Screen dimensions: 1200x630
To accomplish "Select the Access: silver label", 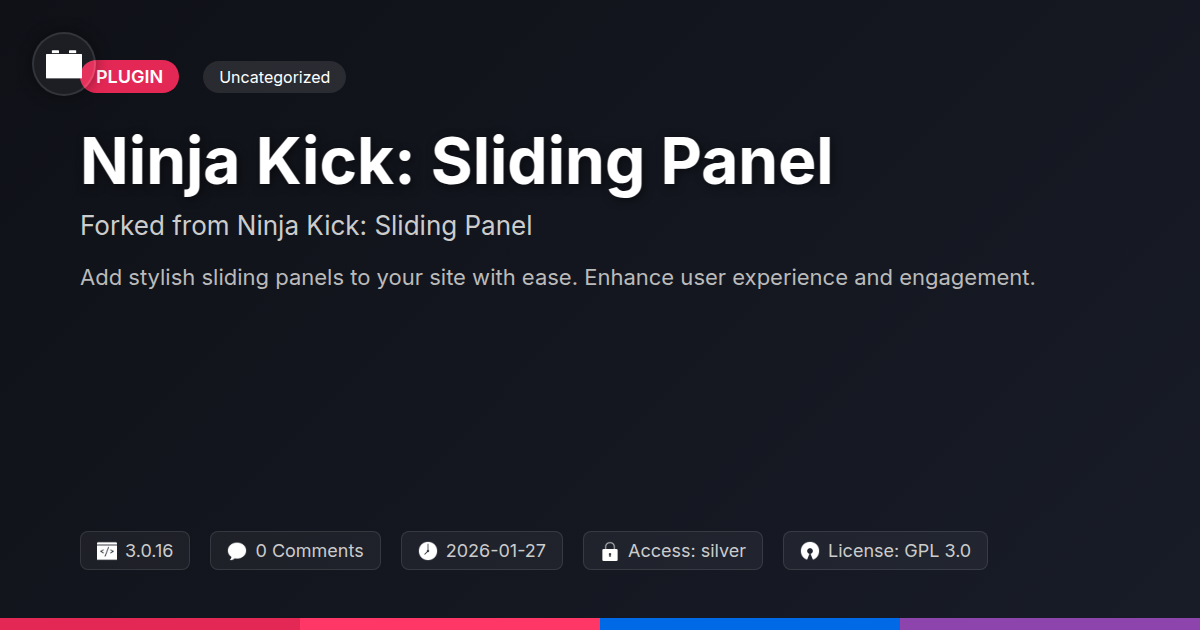I will 687,551.
